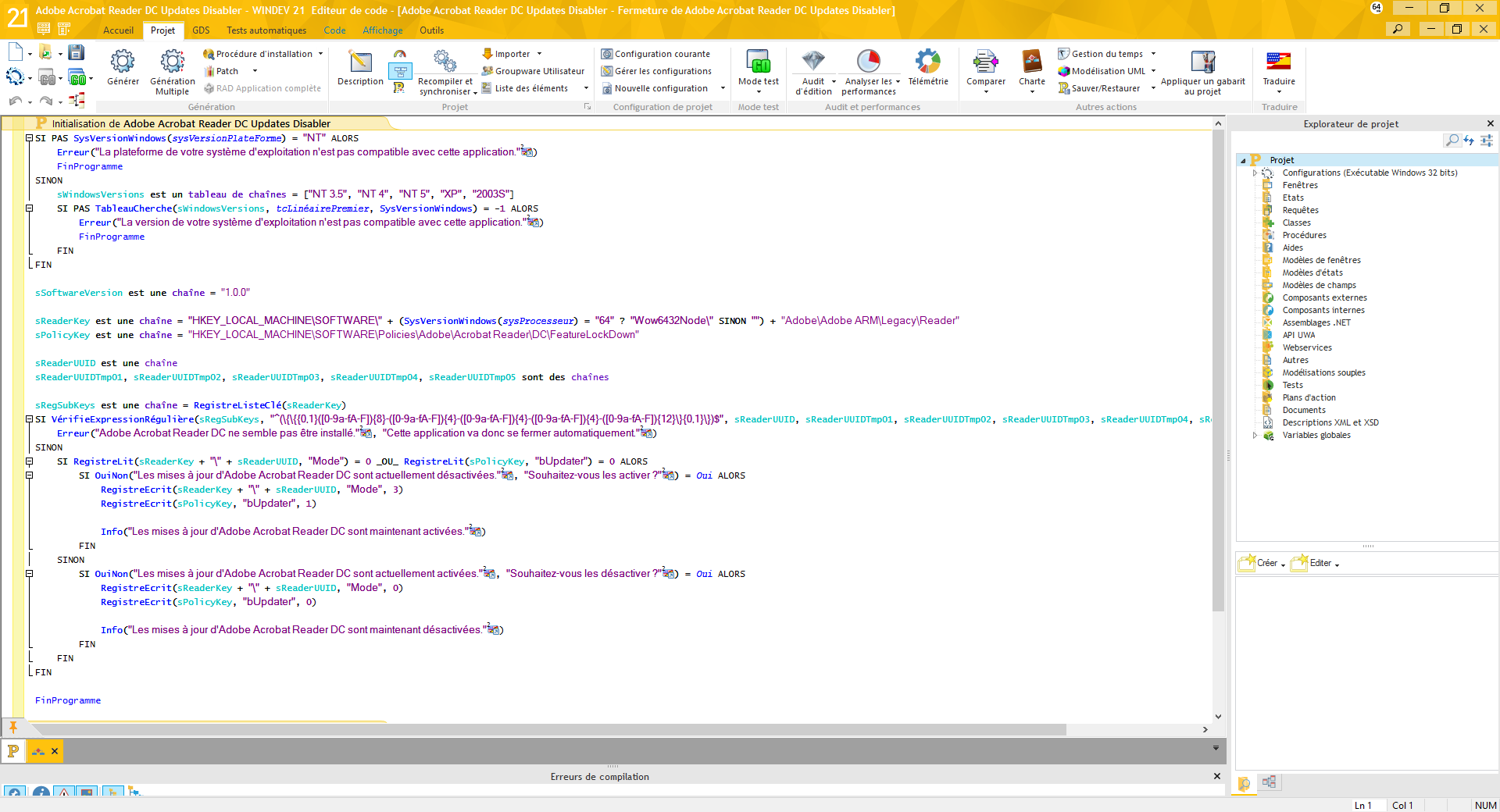Click the search magnifier in Explorateur de projet
Screen dimensions: 1500x812
[1452, 141]
